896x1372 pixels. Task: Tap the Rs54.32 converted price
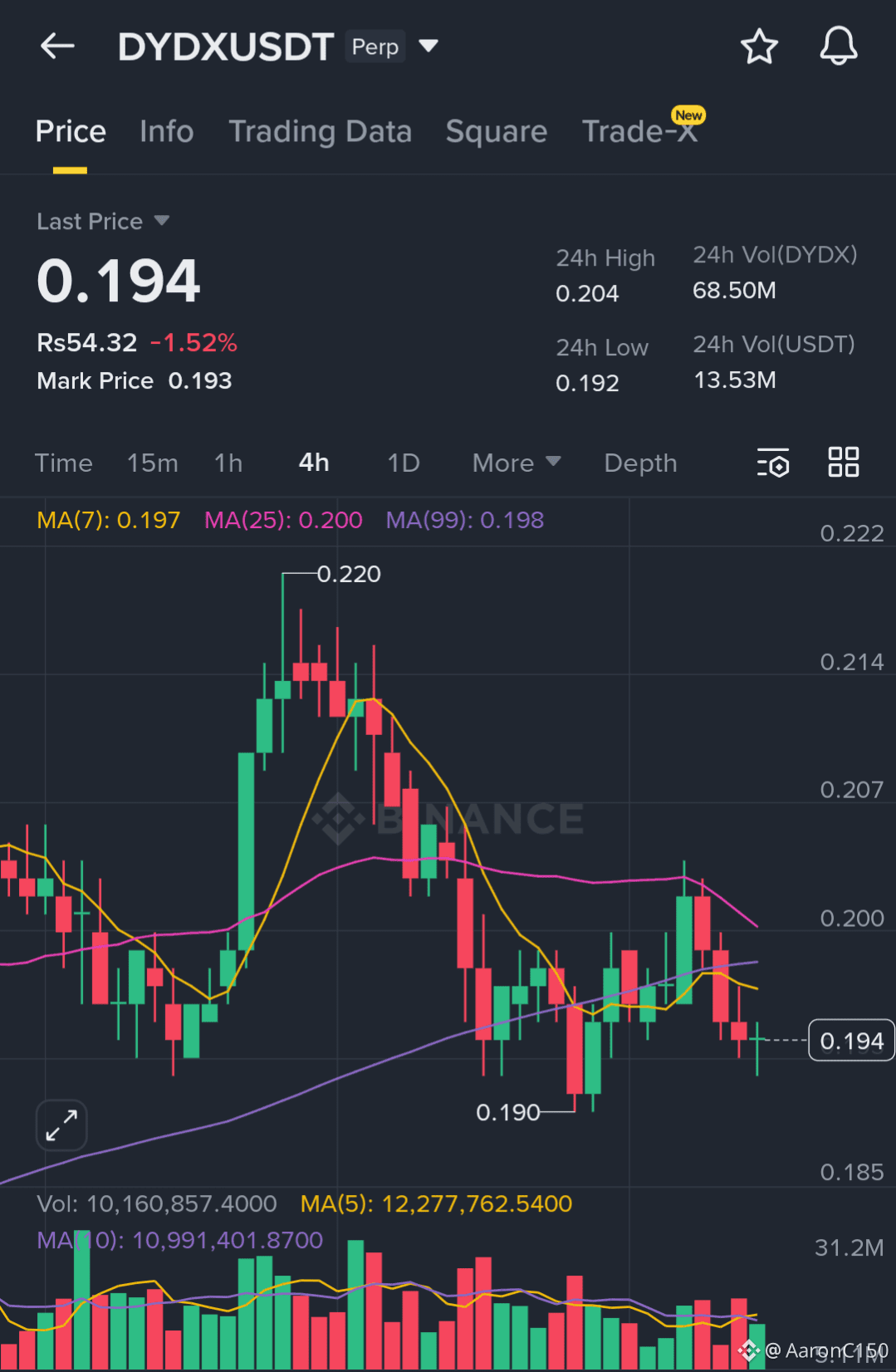[x=86, y=342]
